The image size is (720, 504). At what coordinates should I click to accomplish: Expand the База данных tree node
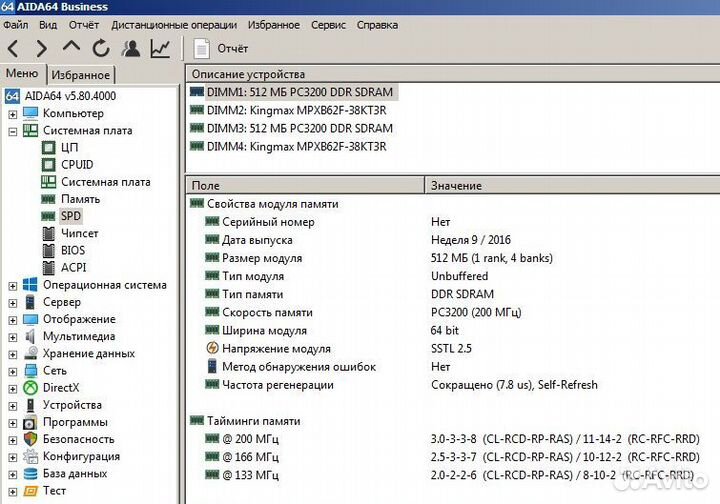(13, 475)
